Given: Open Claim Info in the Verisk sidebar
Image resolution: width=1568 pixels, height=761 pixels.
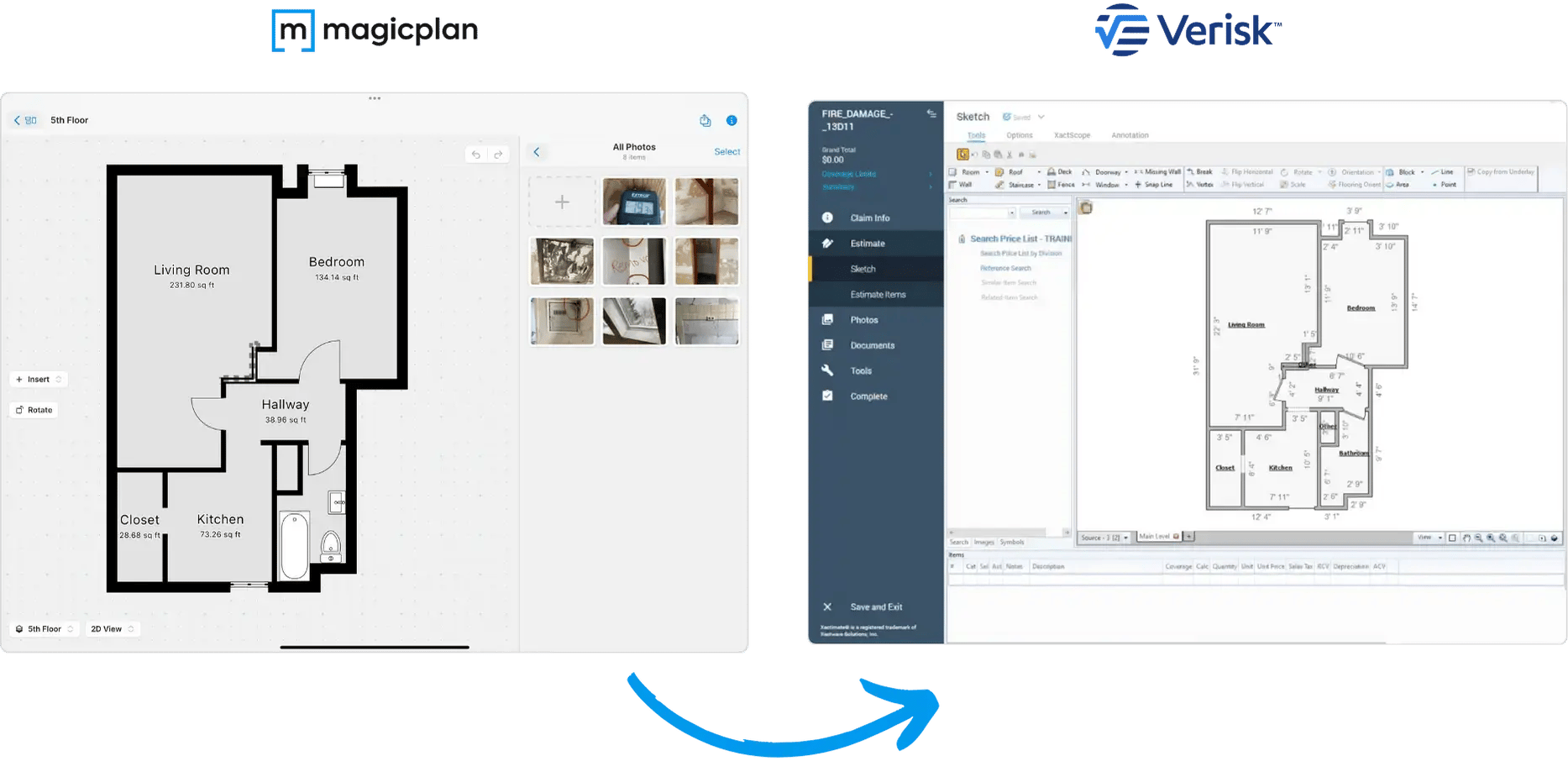Looking at the screenshot, I should [x=869, y=218].
